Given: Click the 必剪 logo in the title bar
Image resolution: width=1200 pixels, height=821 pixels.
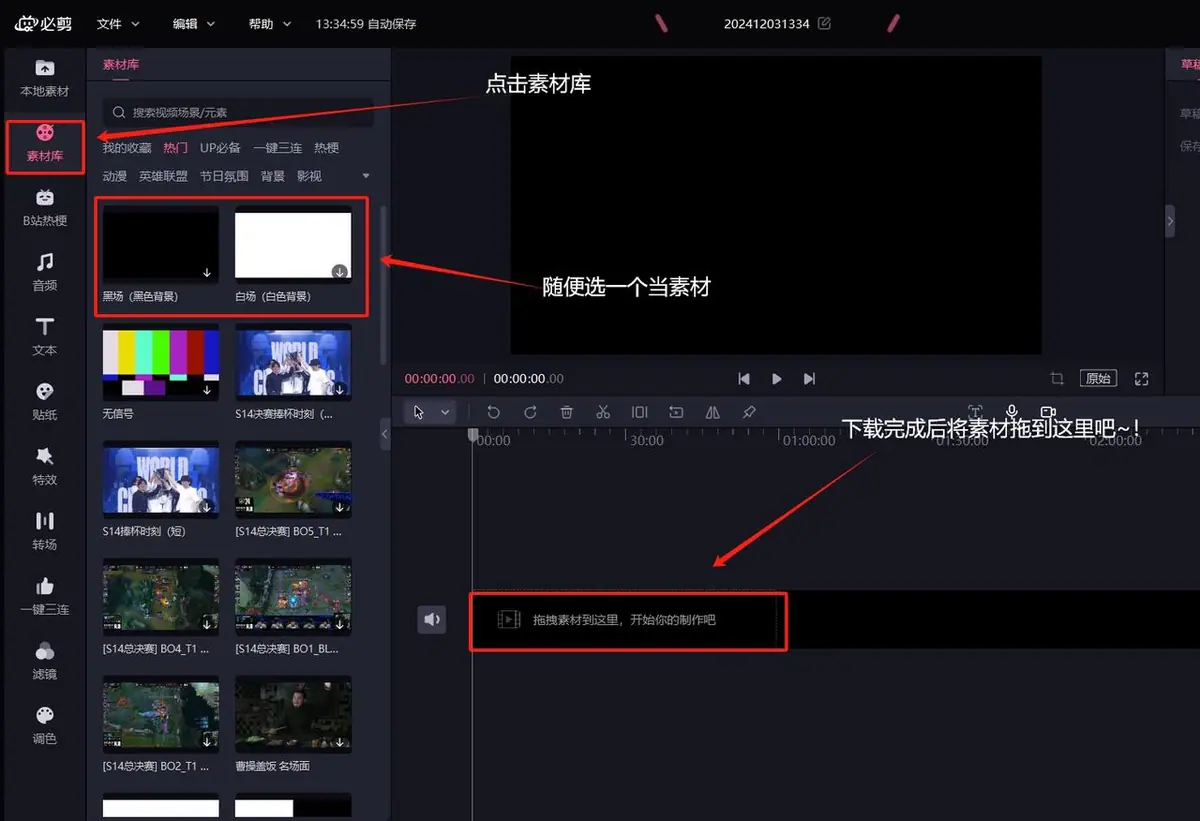Looking at the screenshot, I should [43, 23].
